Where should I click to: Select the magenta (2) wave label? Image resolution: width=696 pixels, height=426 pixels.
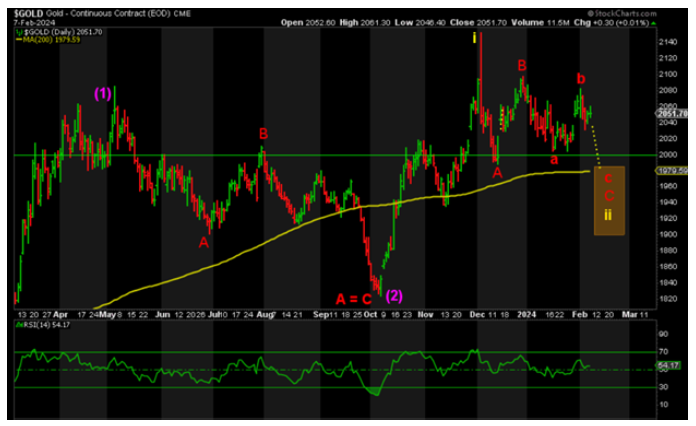click(395, 295)
